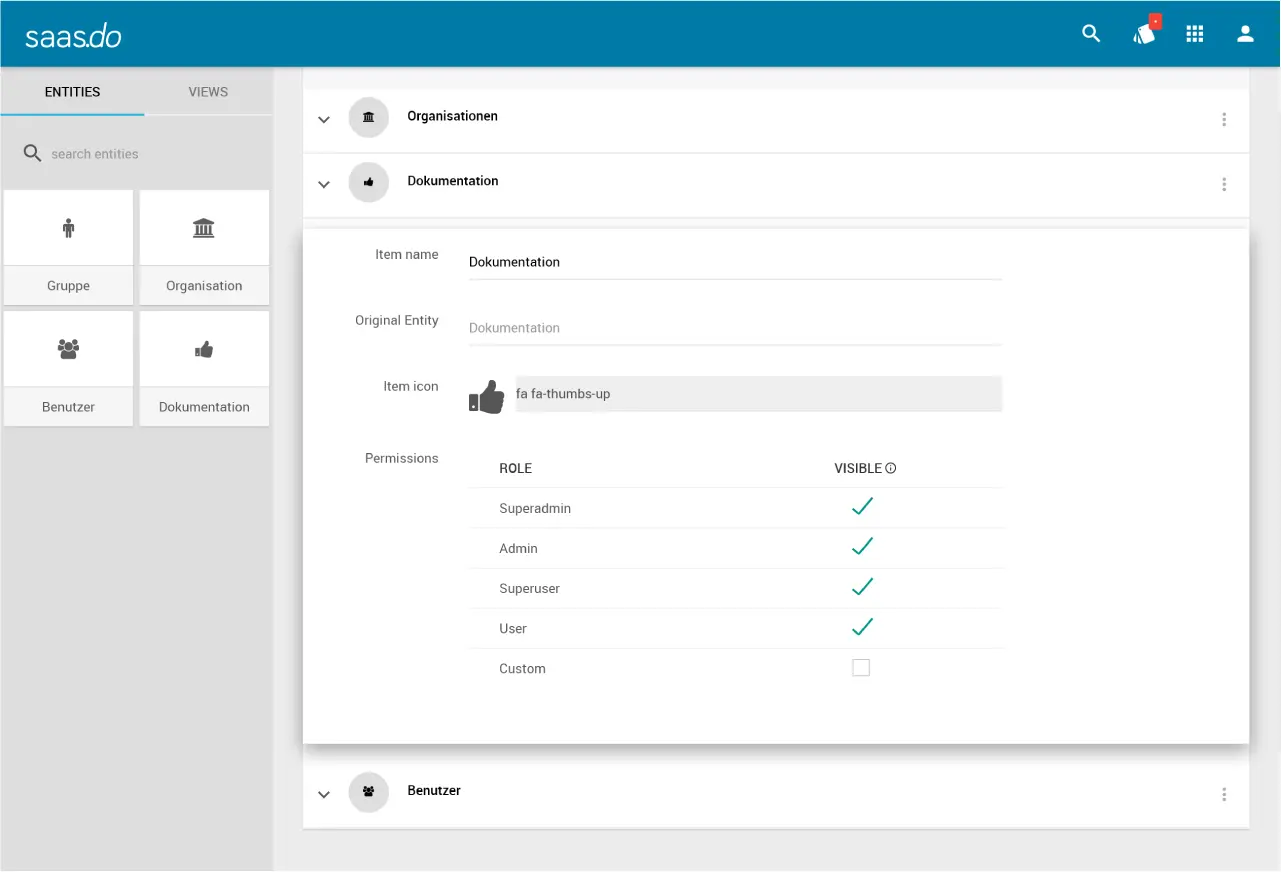Click the three-dot menu for Organisationen
1281x872 pixels.
(x=1224, y=120)
